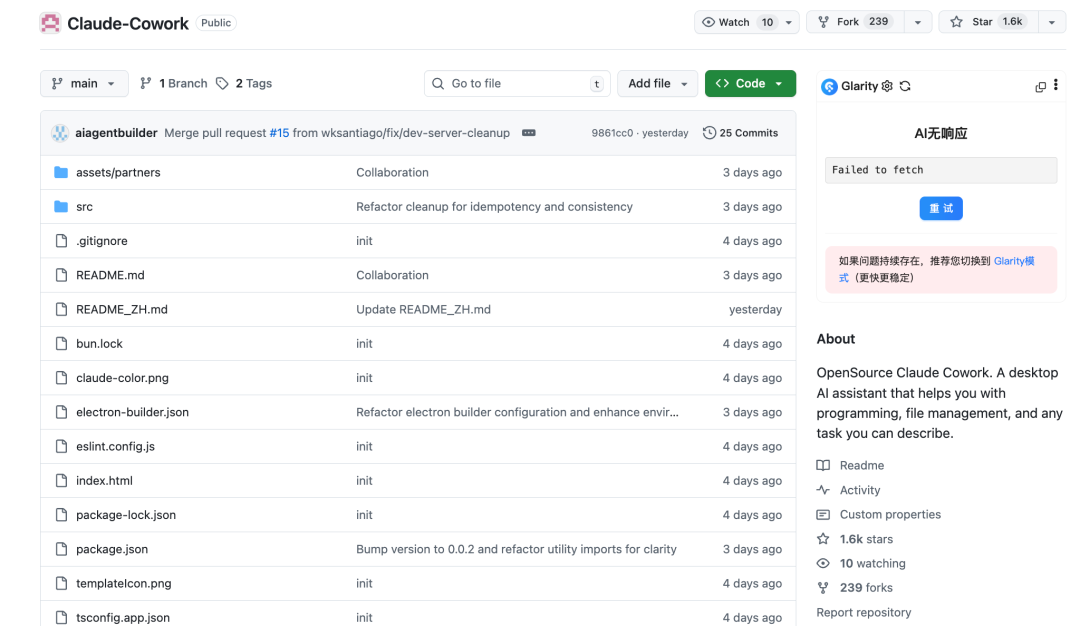
Task: Open the Fork options dropdown arrow
Action: (x=918, y=22)
